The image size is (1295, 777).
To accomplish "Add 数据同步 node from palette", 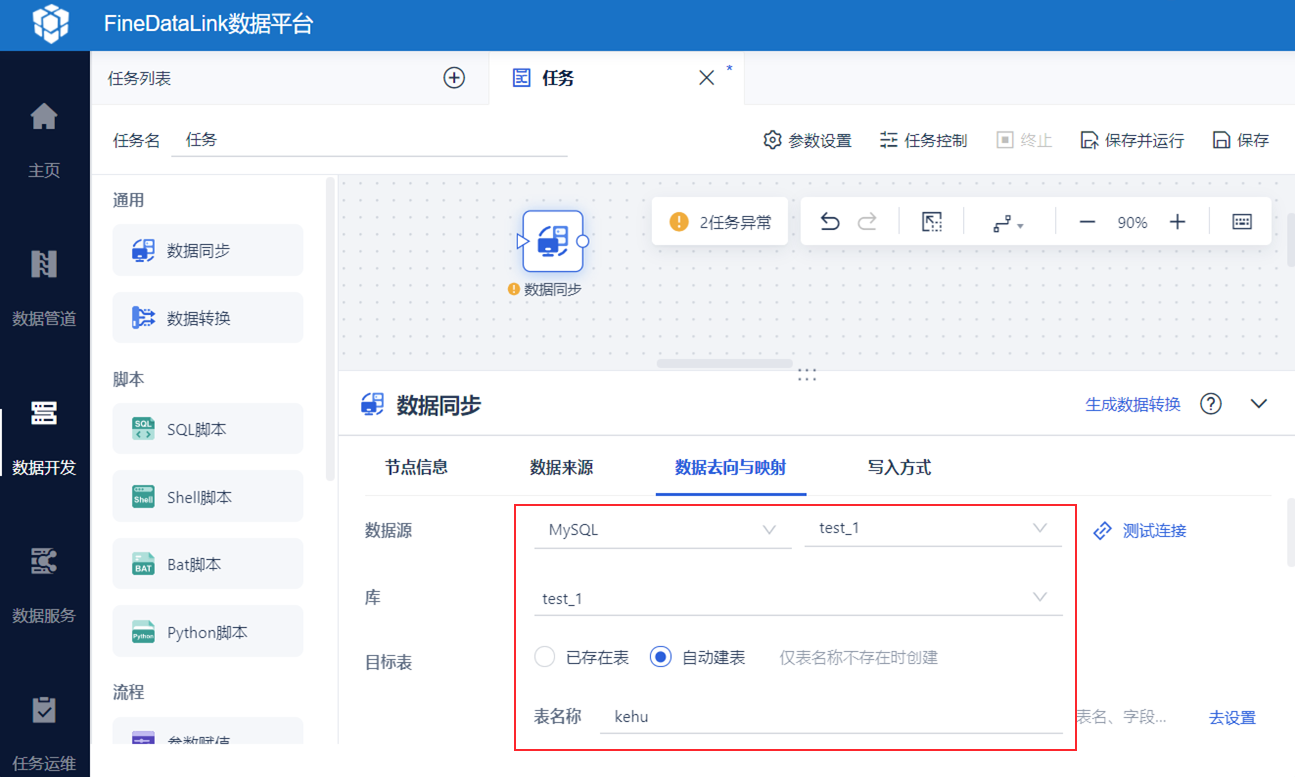I will pyautogui.click(x=208, y=250).
